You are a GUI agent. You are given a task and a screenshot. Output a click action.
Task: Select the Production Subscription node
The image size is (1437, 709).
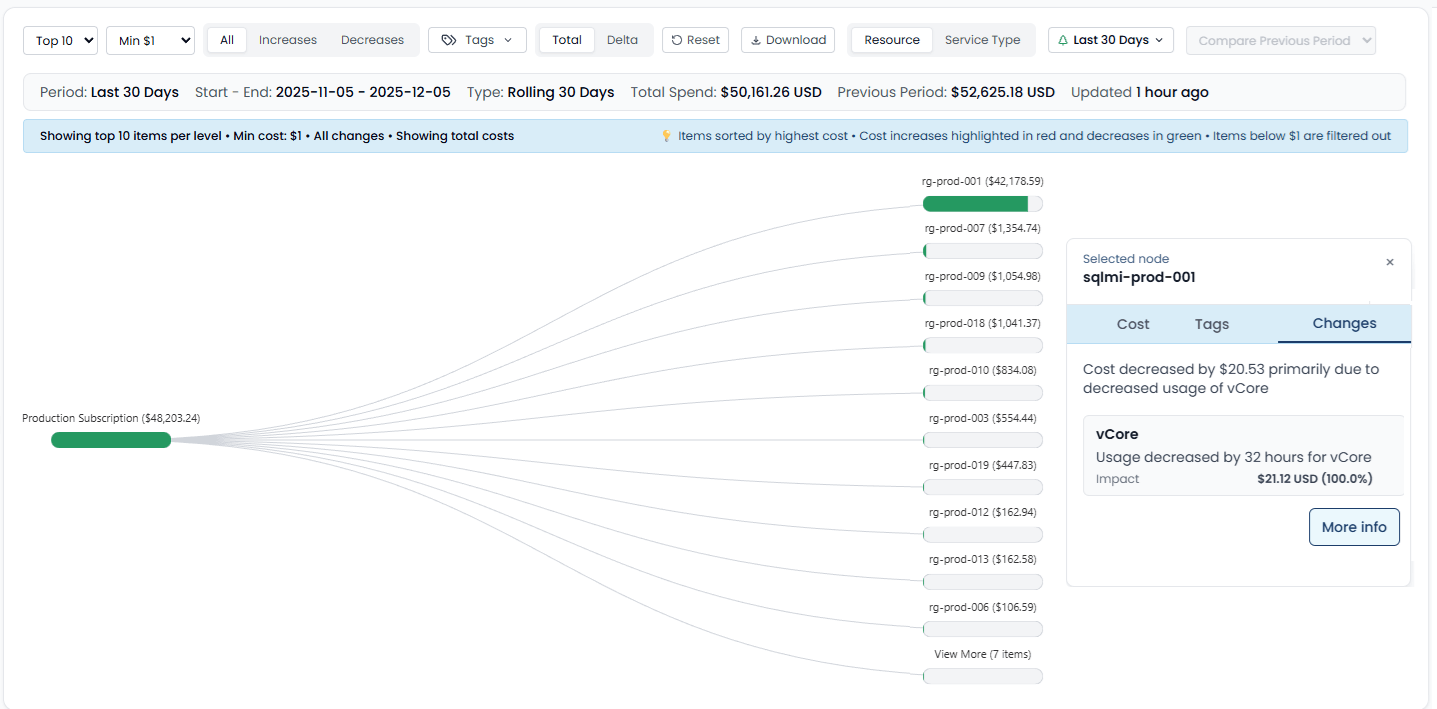(x=110, y=439)
